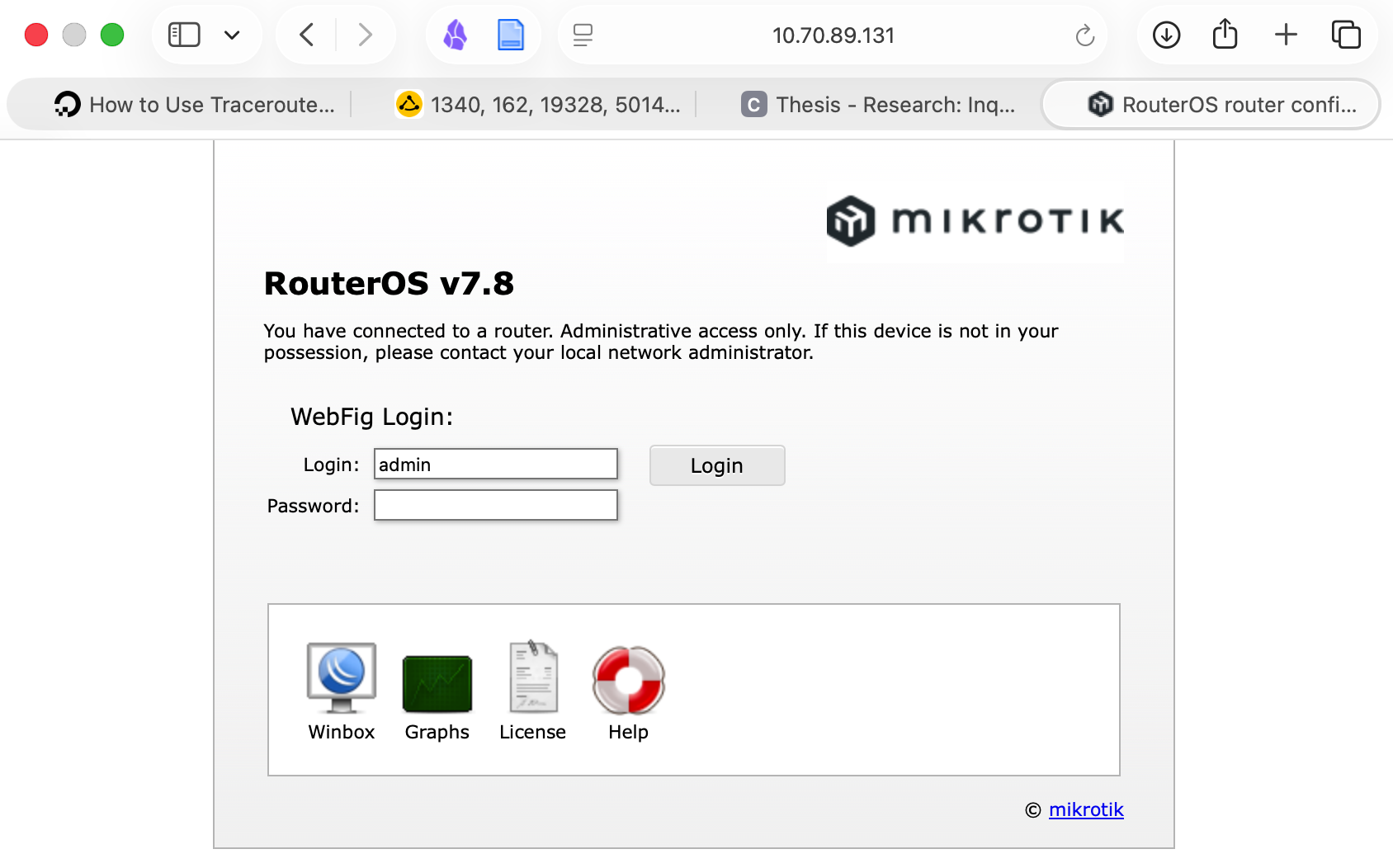Open the License document icon
The width and height of the screenshot is (1393, 868).
(x=533, y=677)
